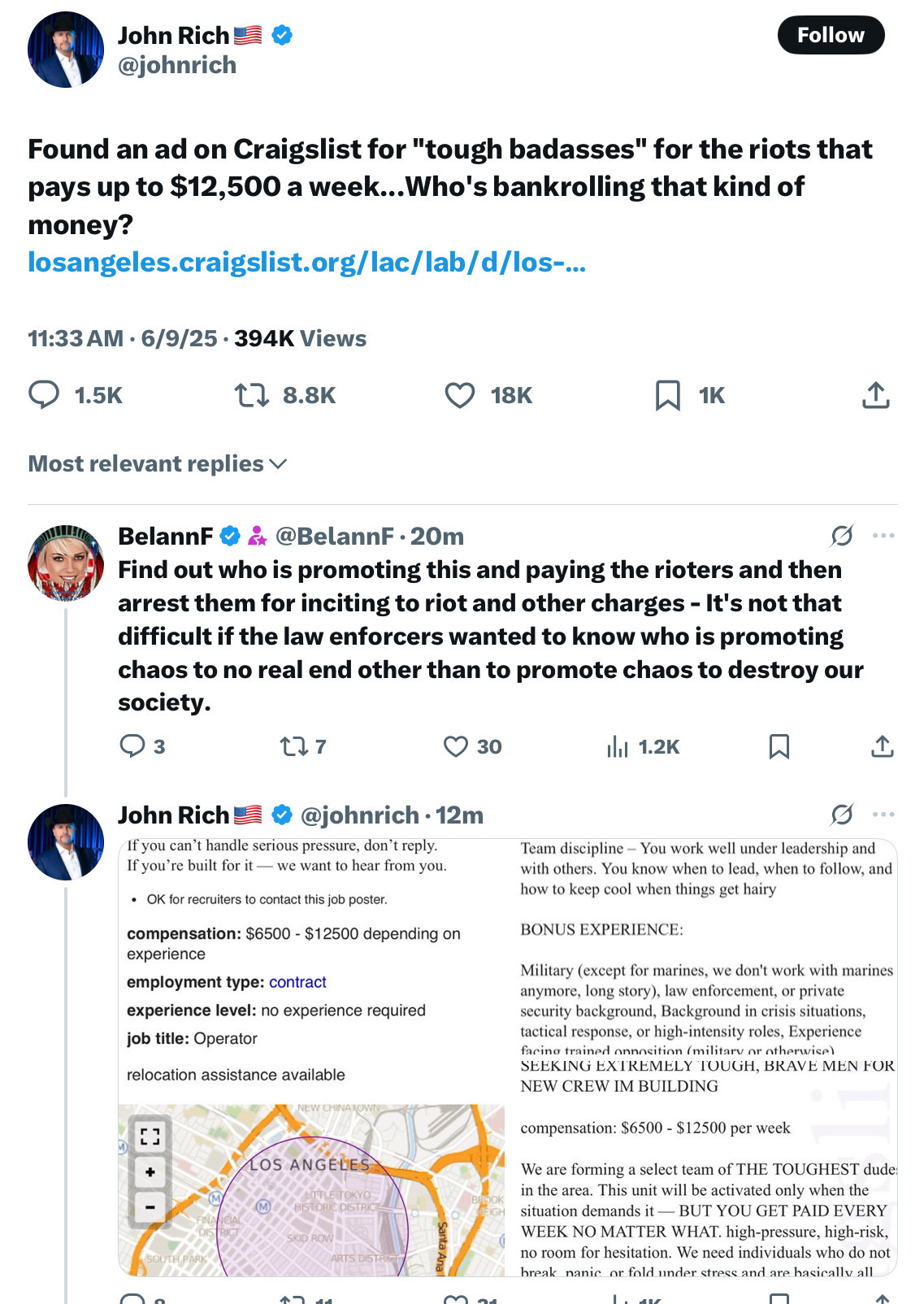Like the main Craigslist ad tweet

coord(460,395)
